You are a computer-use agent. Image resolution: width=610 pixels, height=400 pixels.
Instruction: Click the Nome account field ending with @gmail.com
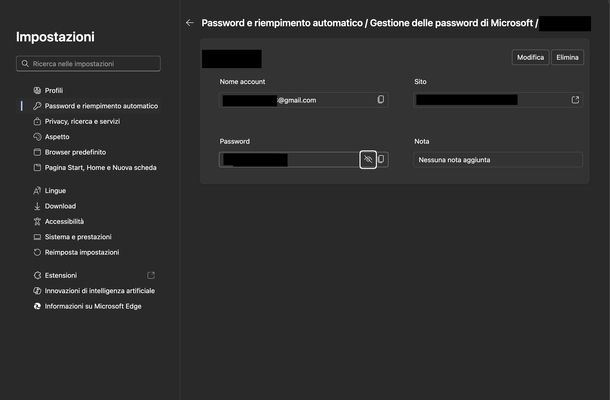click(x=304, y=100)
